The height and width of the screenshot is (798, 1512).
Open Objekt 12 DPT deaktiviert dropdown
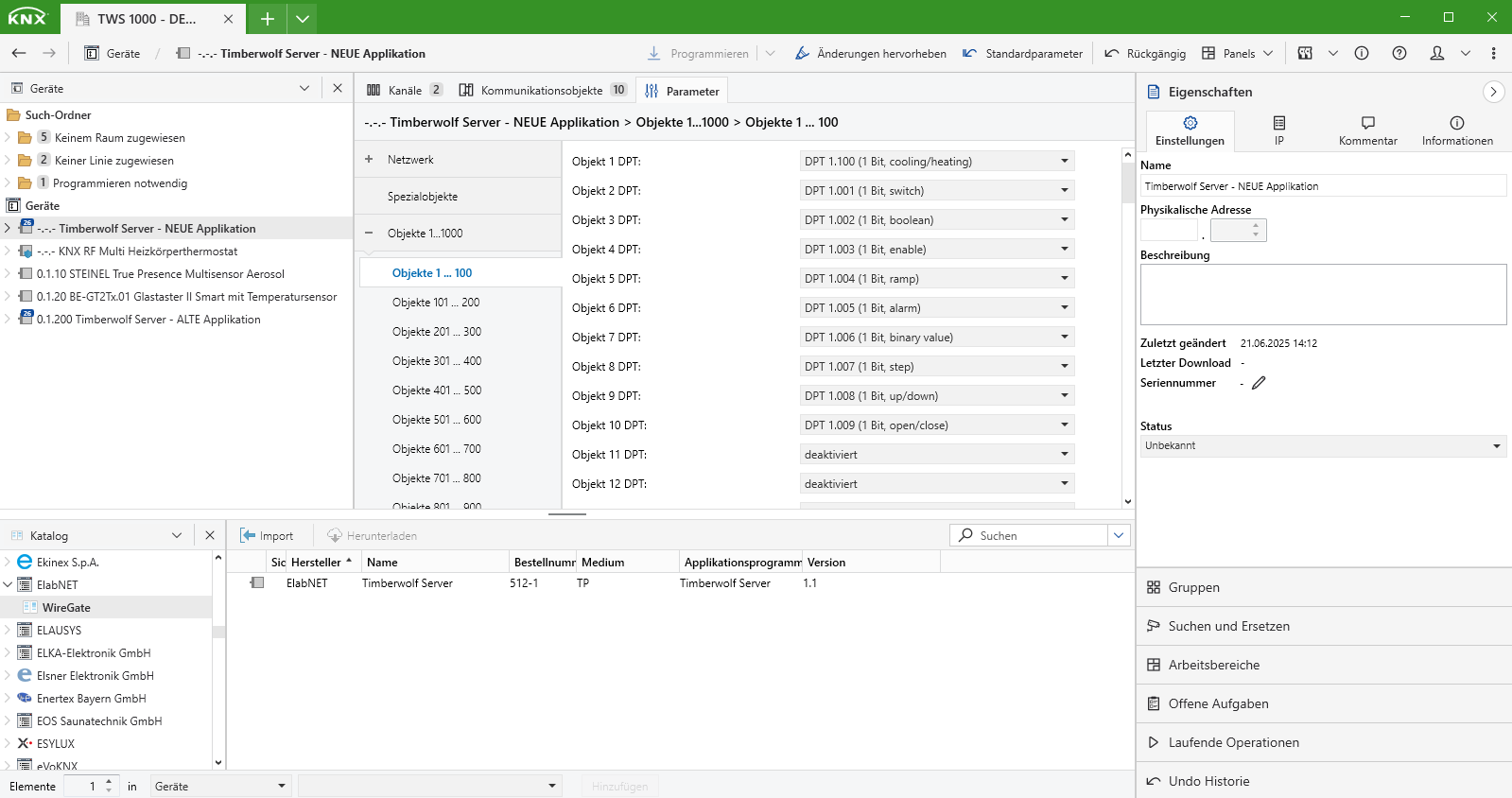point(937,484)
